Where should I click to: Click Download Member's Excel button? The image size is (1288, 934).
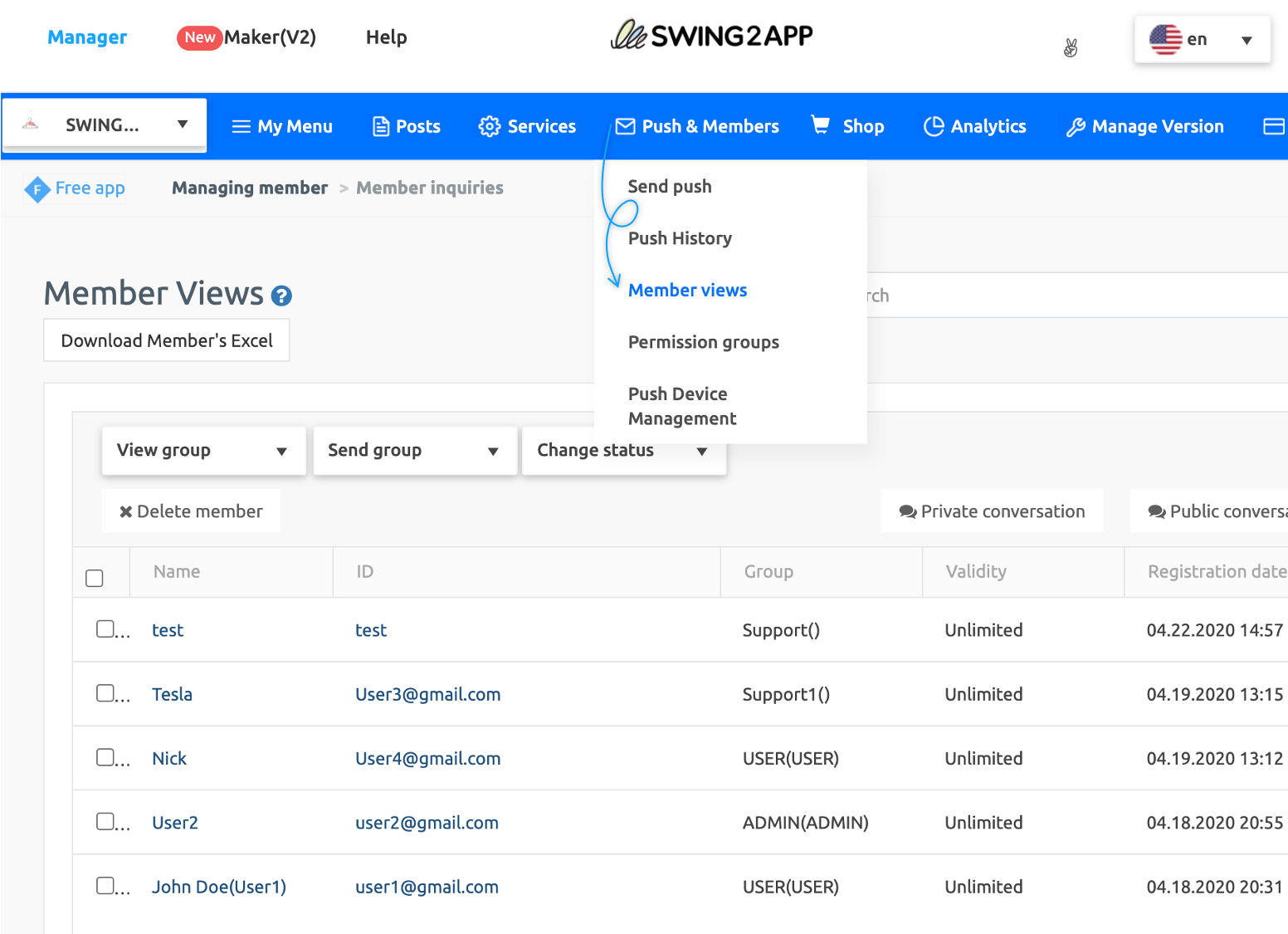click(x=167, y=340)
